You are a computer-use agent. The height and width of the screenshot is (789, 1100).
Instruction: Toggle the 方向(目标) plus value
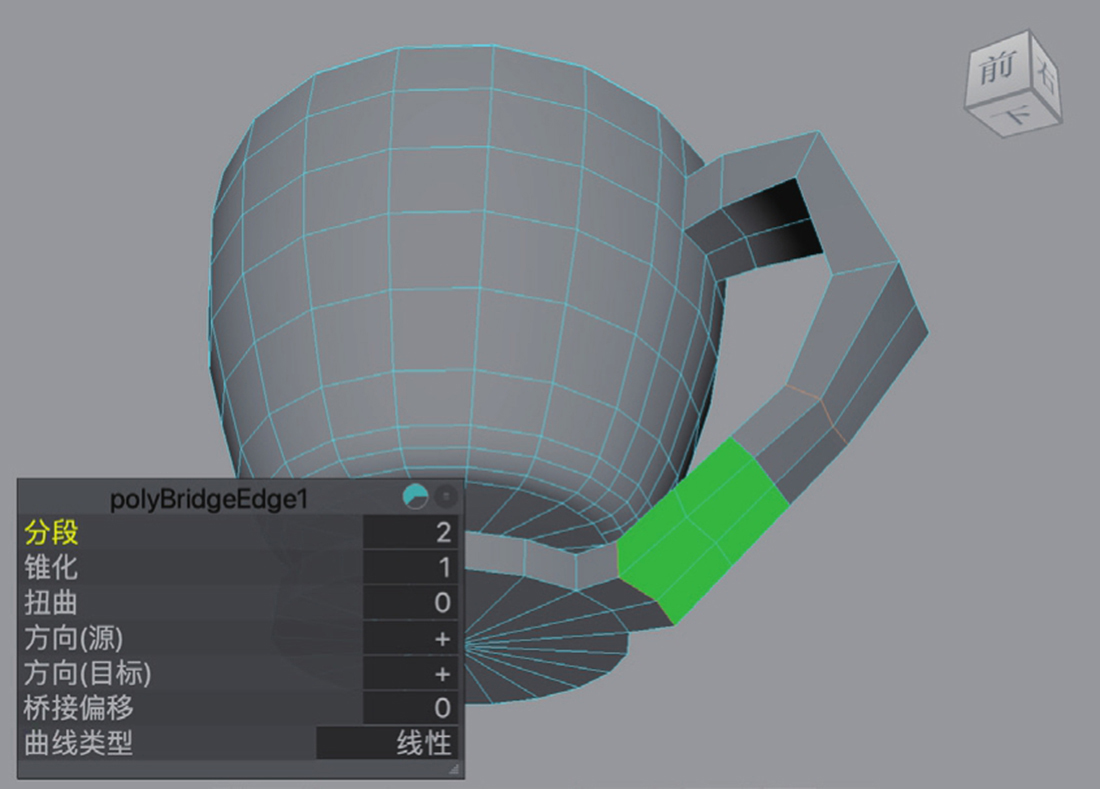click(x=410, y=673)
